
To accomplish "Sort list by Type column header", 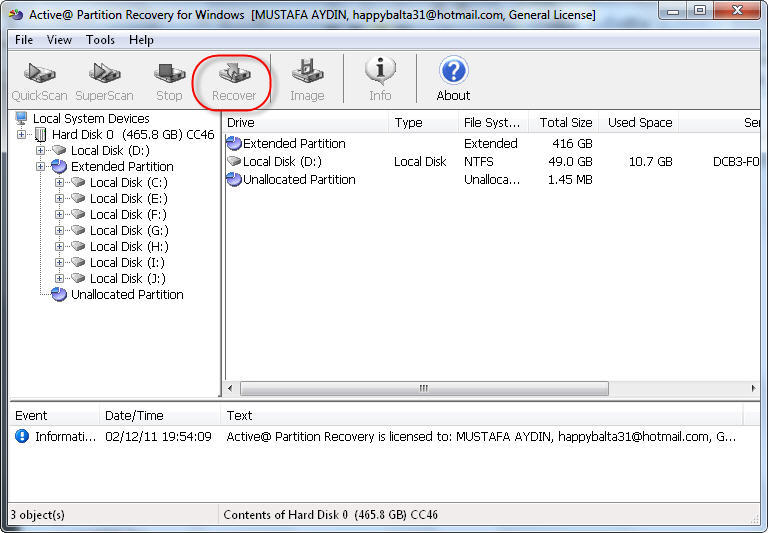I will (424, 122).
